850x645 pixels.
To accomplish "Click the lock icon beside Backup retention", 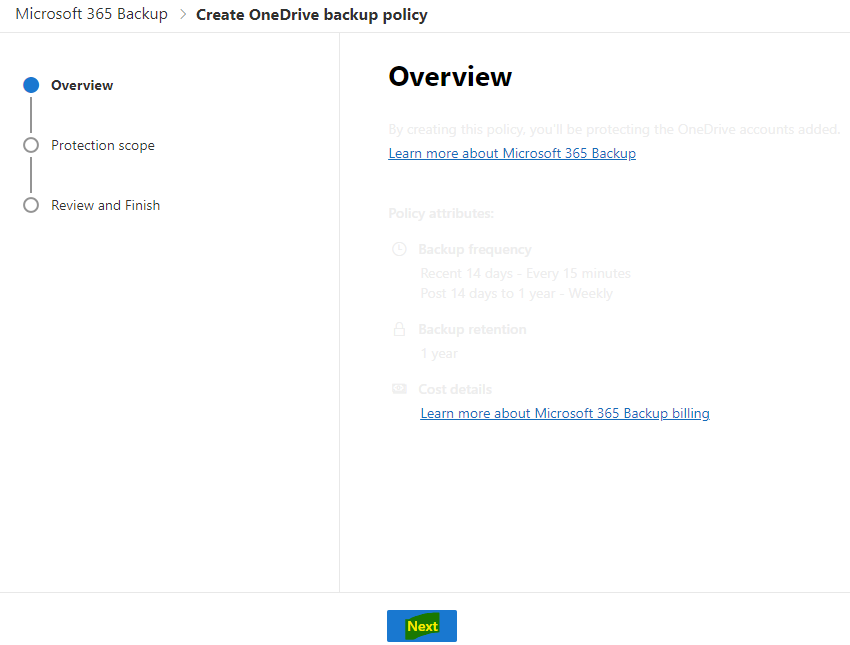I will [x=399, y=329].
